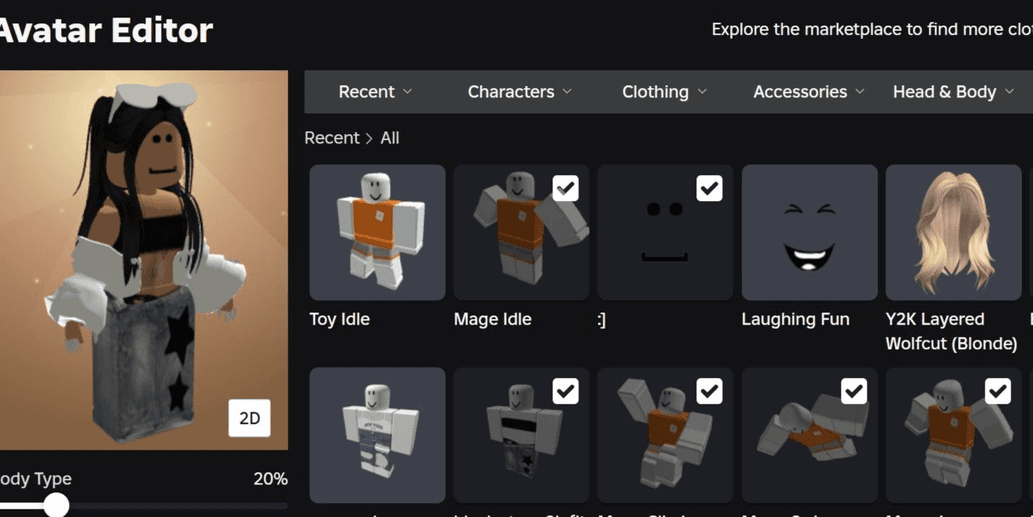Open the Characters tab

519,92
